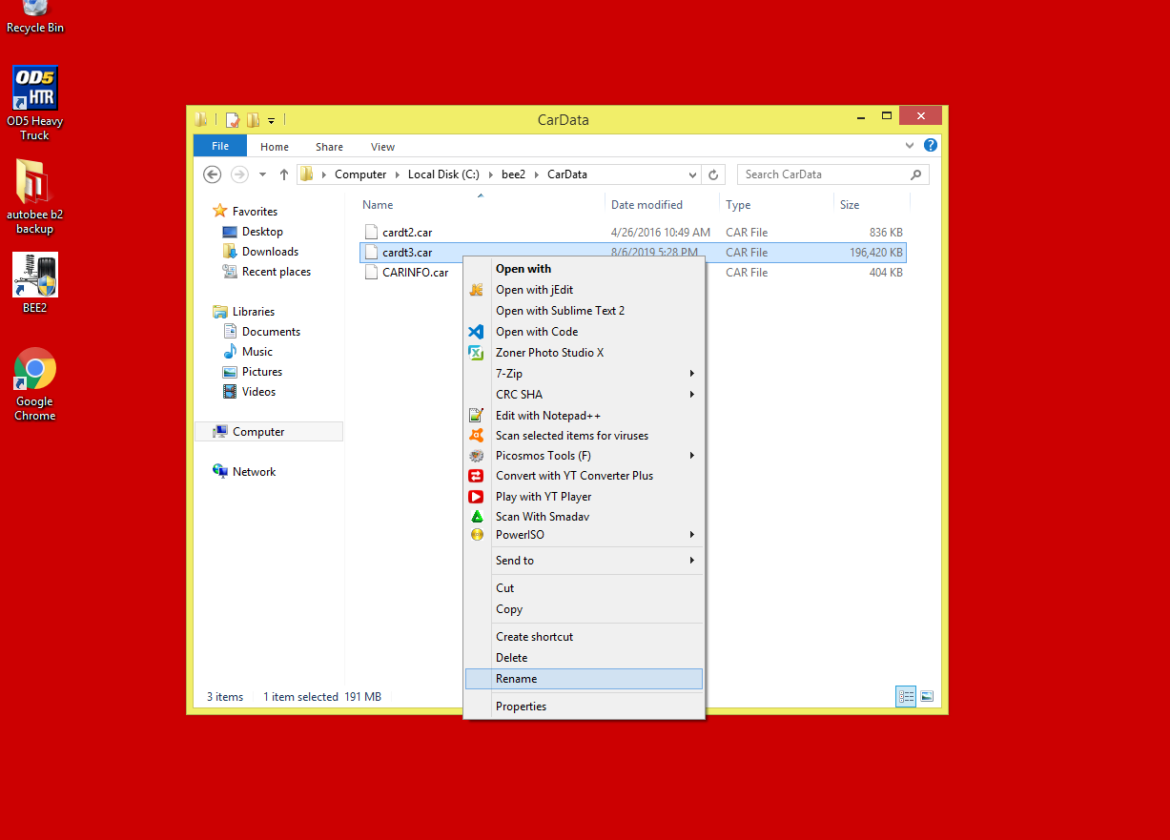Click the Up arrow navigation button
This screenshot has height=840, width=1170.
pyautogui.click(x=284, y=174)
